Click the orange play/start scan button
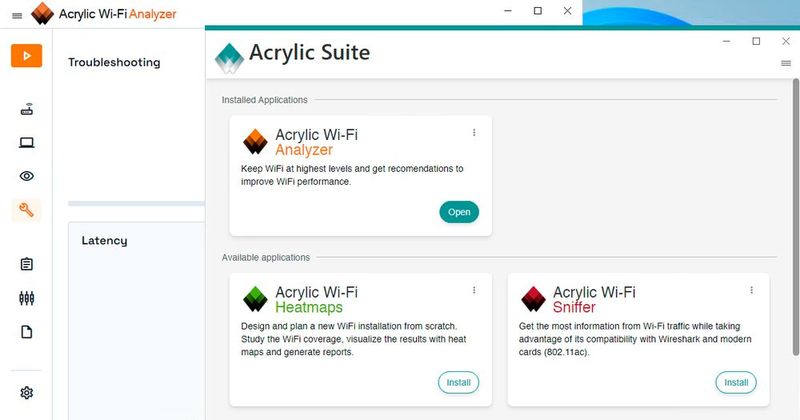800x420 pixels. tap(27, 56)
